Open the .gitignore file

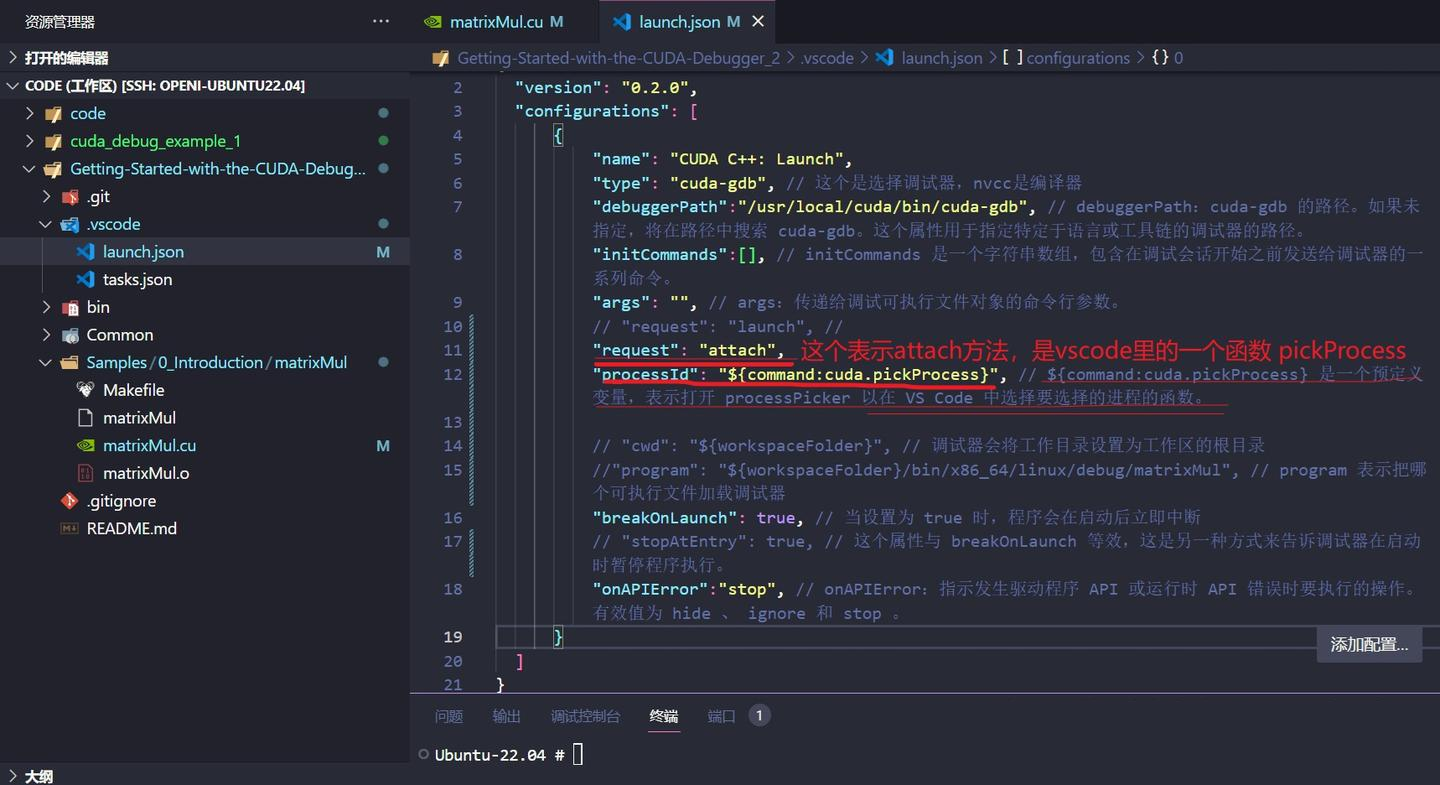coord(121,501)
